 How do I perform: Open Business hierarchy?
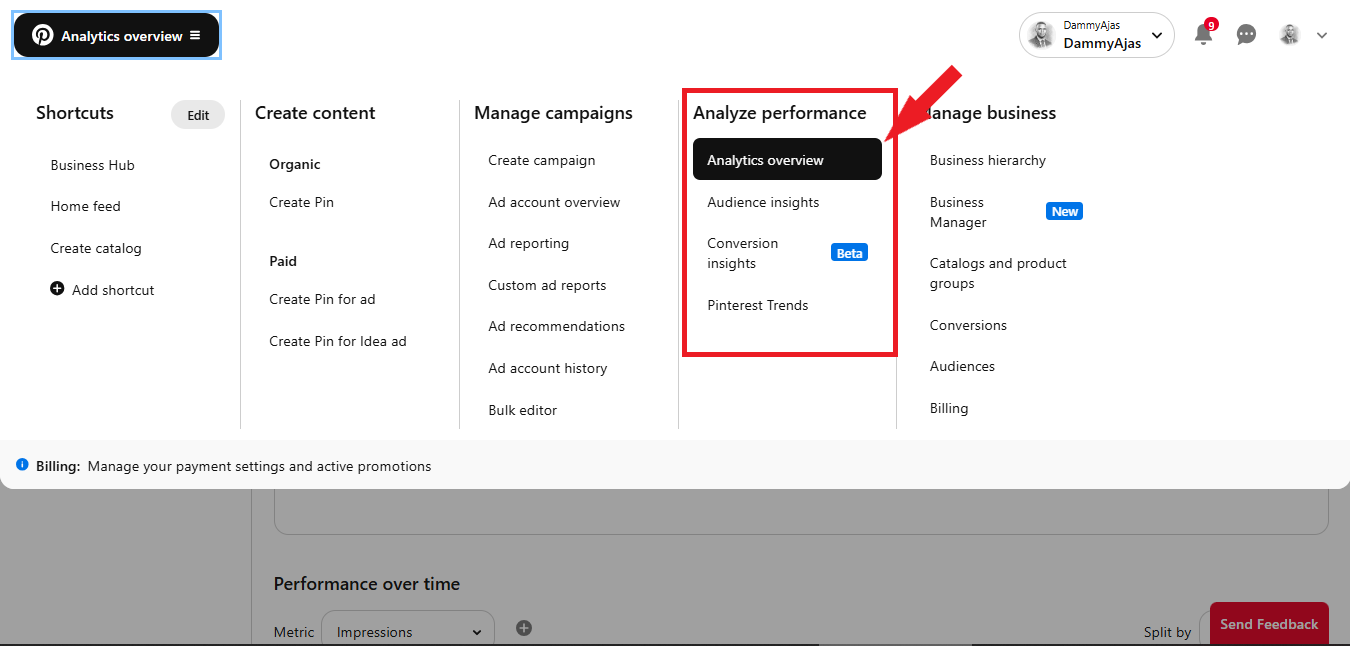[x=988, y=160]
